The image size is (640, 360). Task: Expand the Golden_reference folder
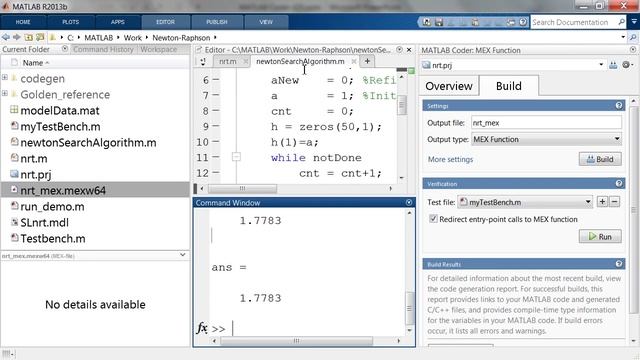pyautogui.click(x=5, y=93)
